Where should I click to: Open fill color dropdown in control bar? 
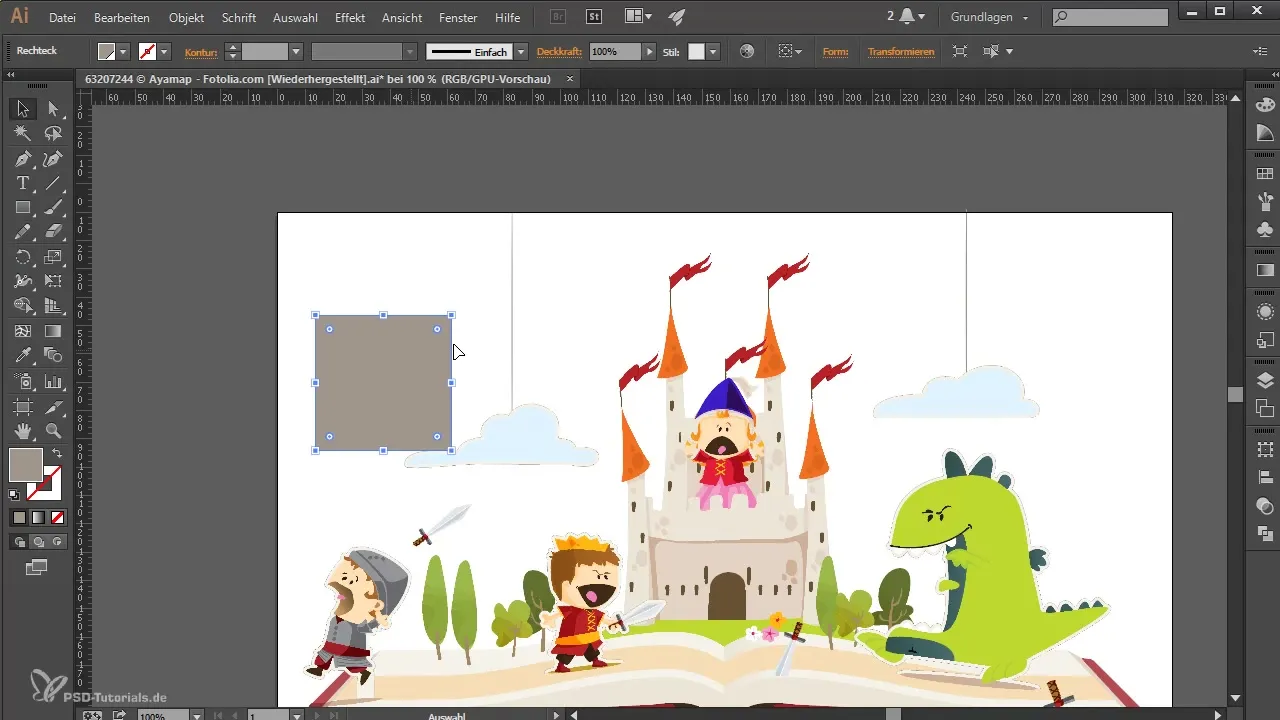[123, 51]
